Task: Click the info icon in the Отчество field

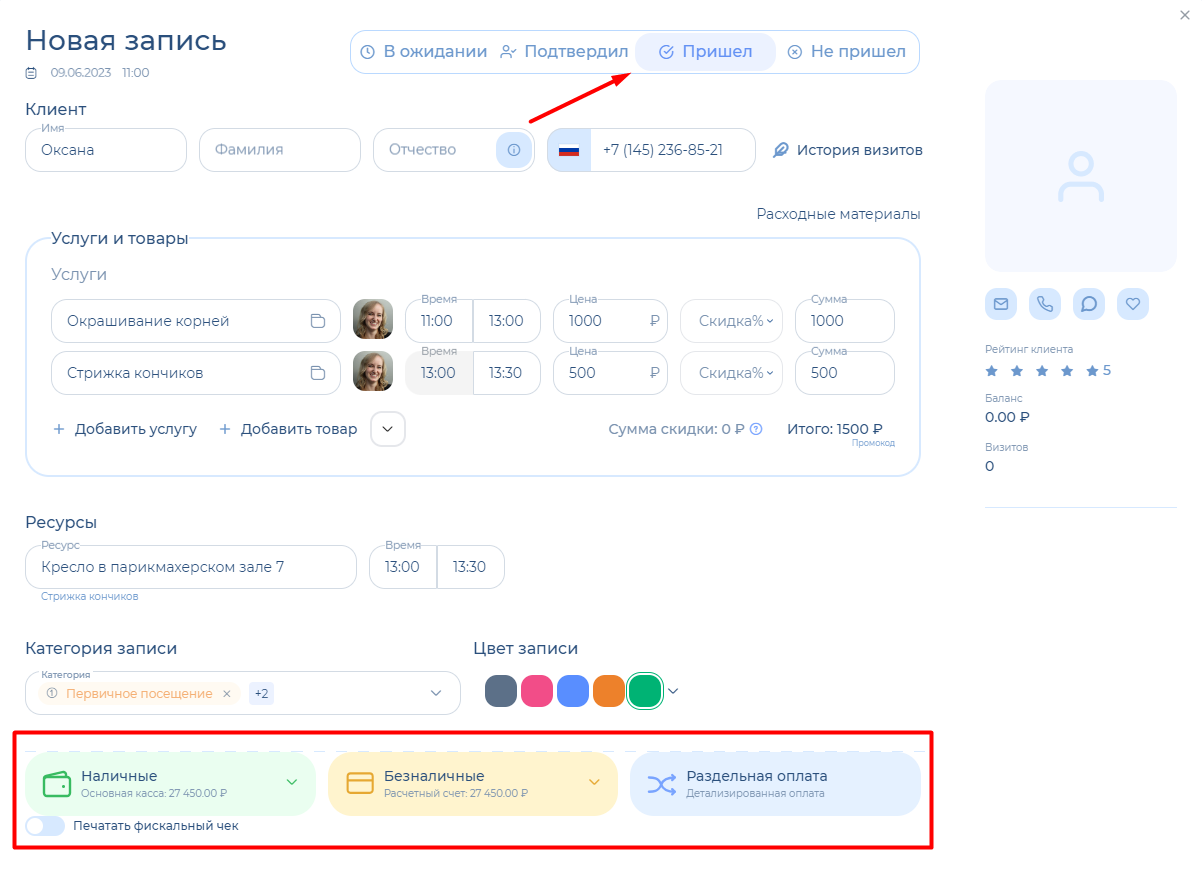Action: (514, 150)
